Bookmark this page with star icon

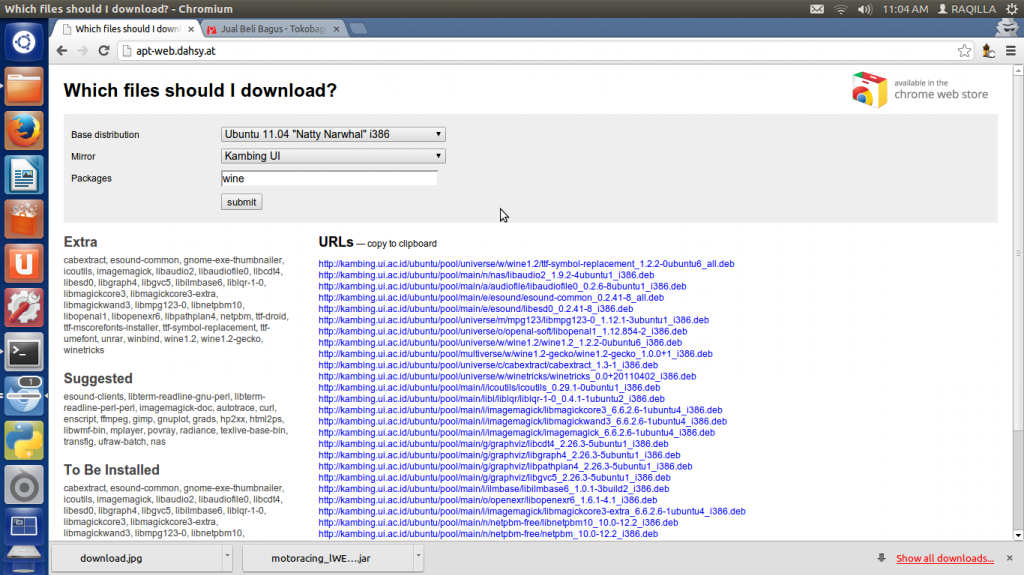click(x=964, y=51)
